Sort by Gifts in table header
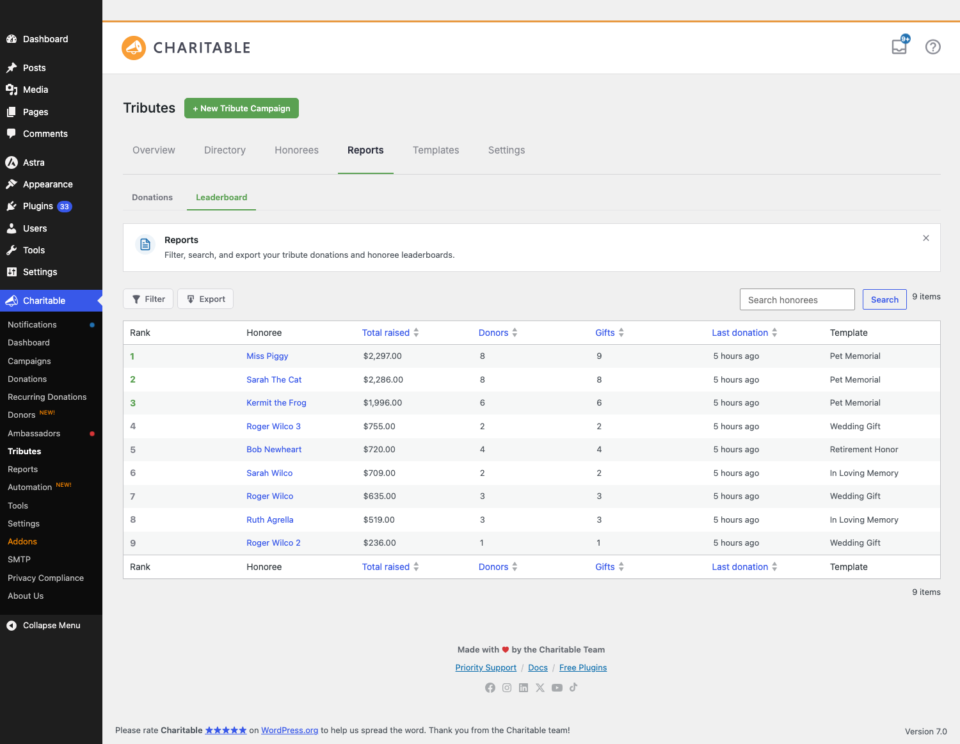 609,333
